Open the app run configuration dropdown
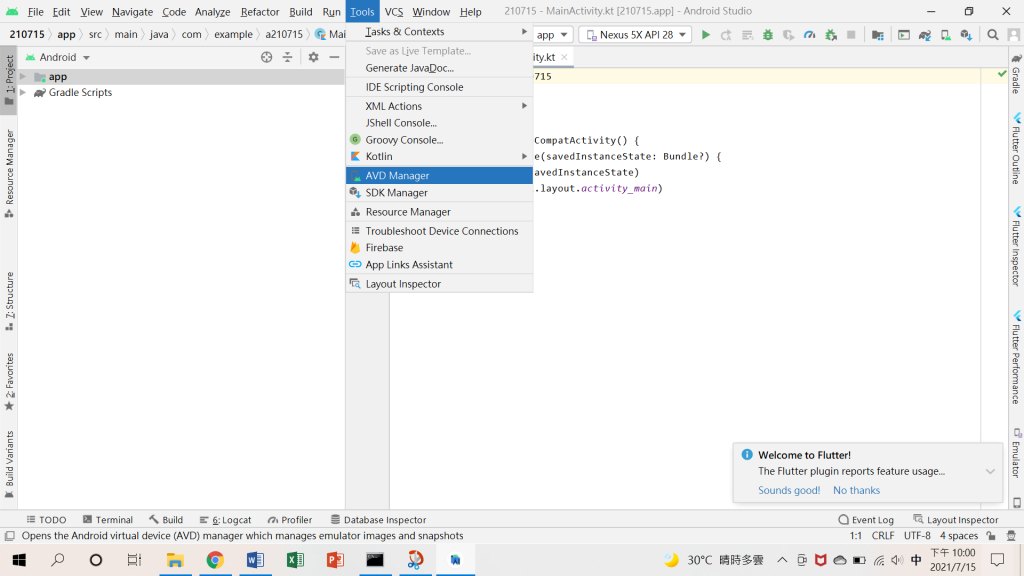The height and width of the screenshot is (576, 1024). pos(552,35)
